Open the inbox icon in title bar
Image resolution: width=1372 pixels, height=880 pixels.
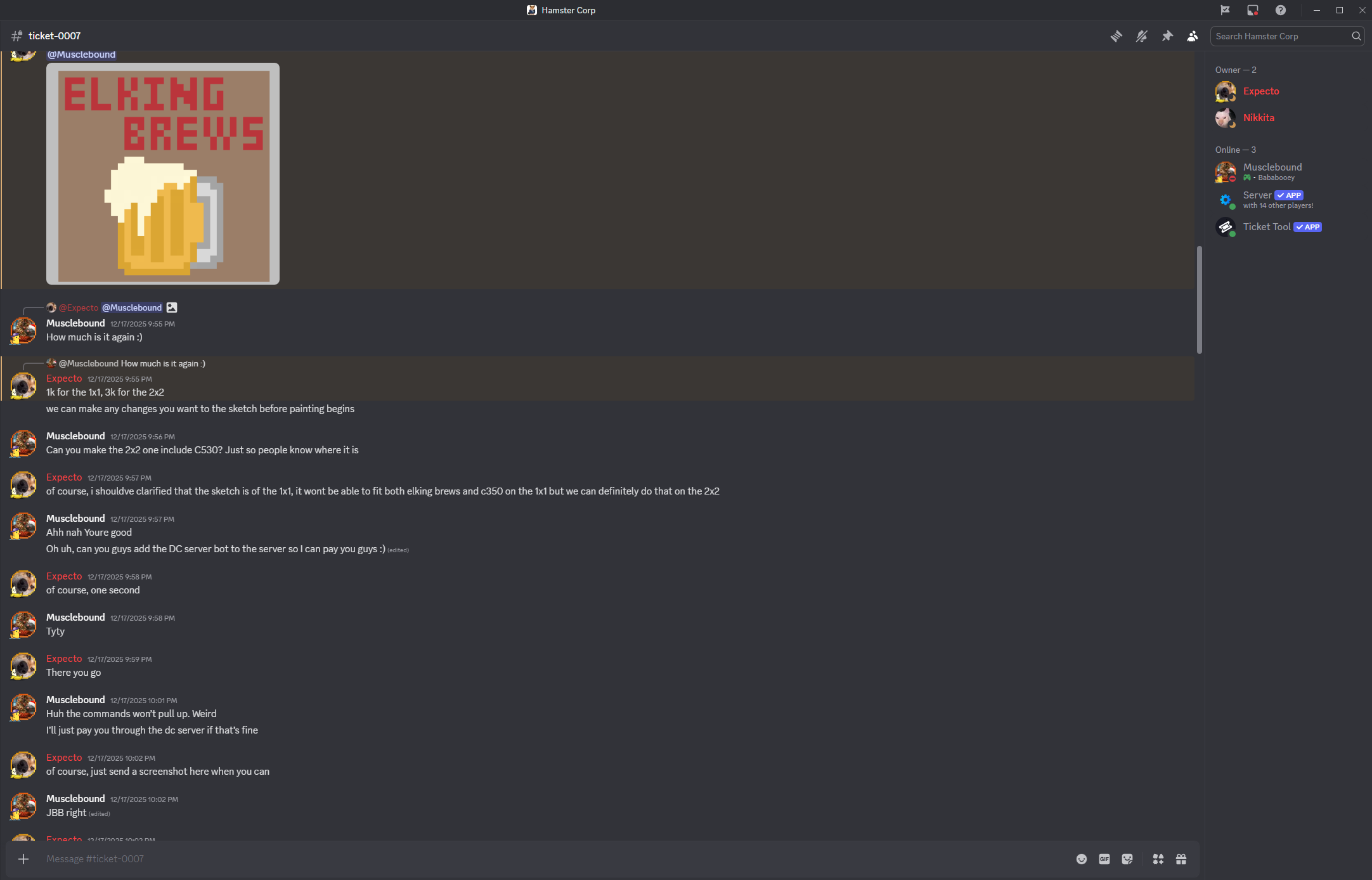1253,10
